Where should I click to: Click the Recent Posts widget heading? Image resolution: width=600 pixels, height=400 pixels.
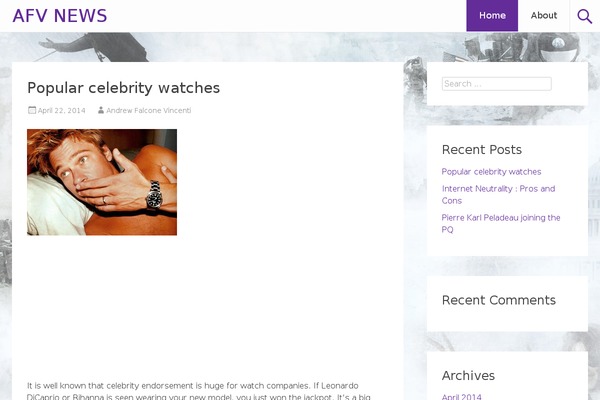[482, 150]
